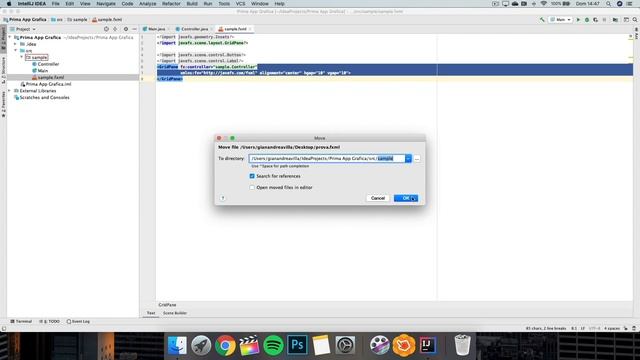This screenshot has width=640, height=360.
Task: Browse directories with the ellipsis button
Action: [x=417, y=159]
